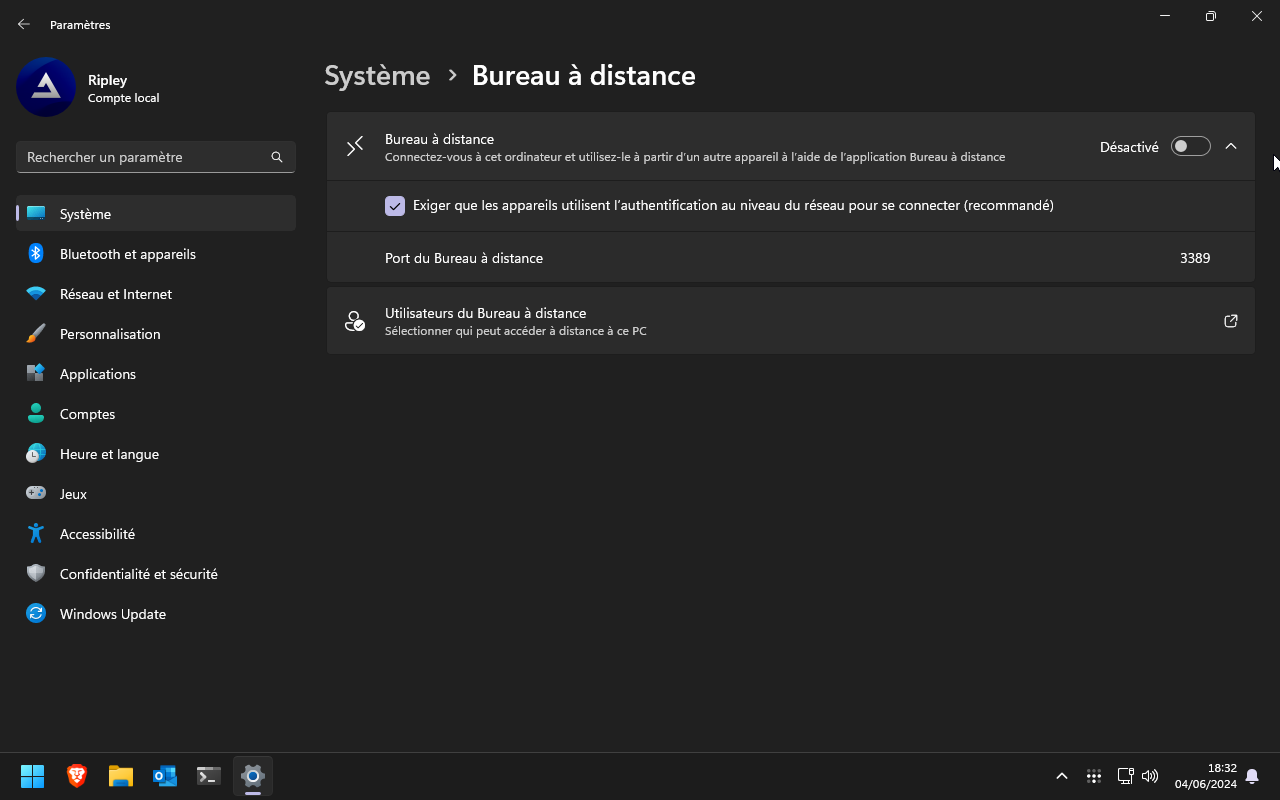Open the clock showing 18:32

point(1206,776)
